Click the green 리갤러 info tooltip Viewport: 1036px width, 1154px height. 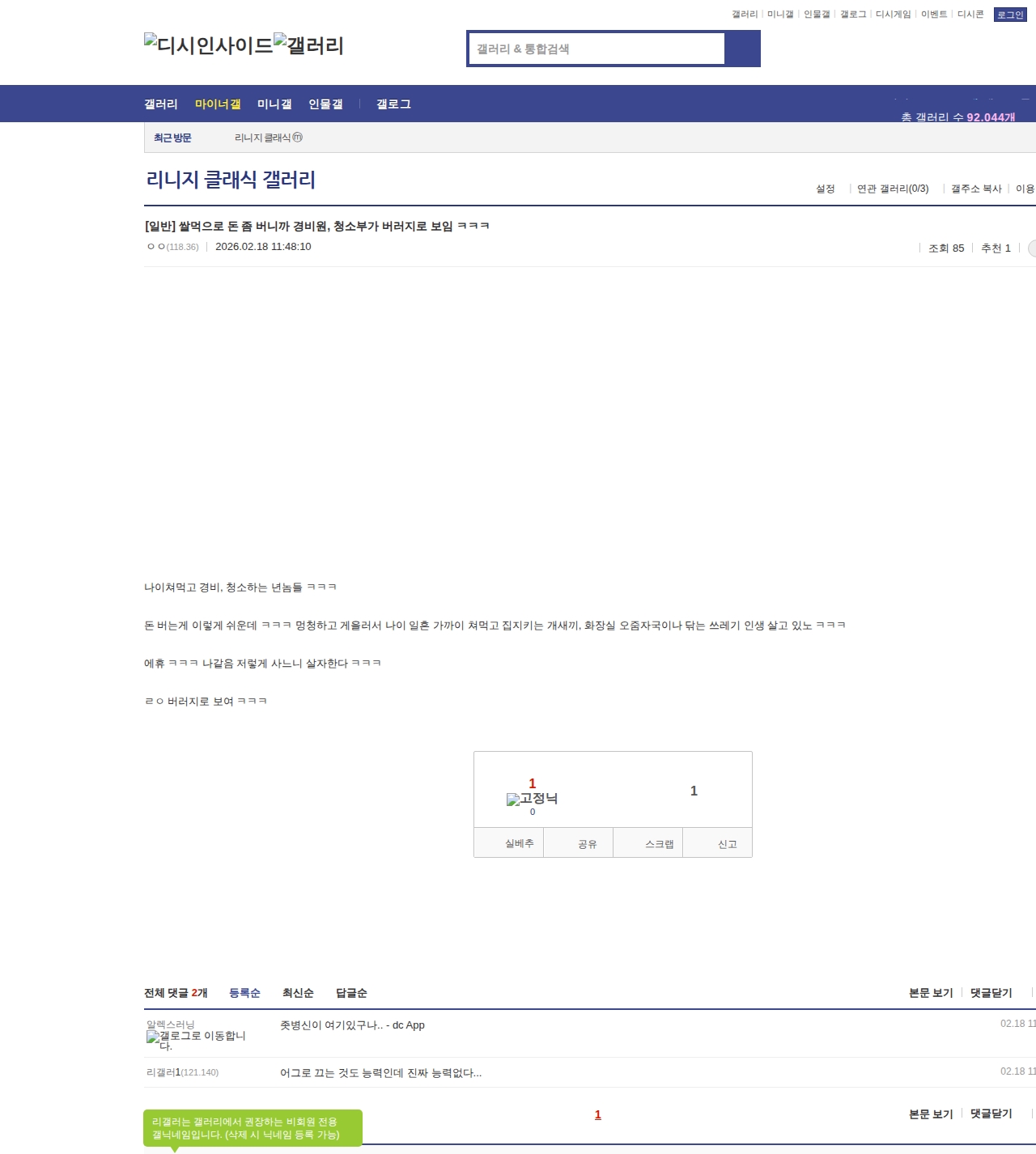coord(253,1128)
